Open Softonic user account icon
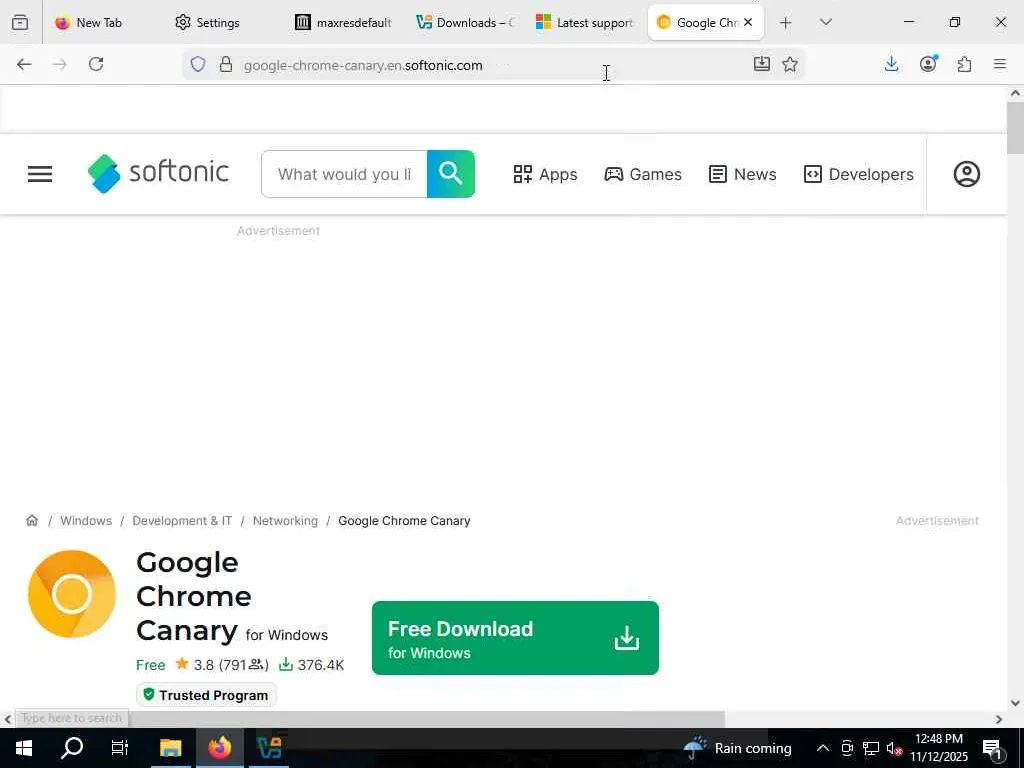The image size is (1024, 768). [x=967, y=174]
